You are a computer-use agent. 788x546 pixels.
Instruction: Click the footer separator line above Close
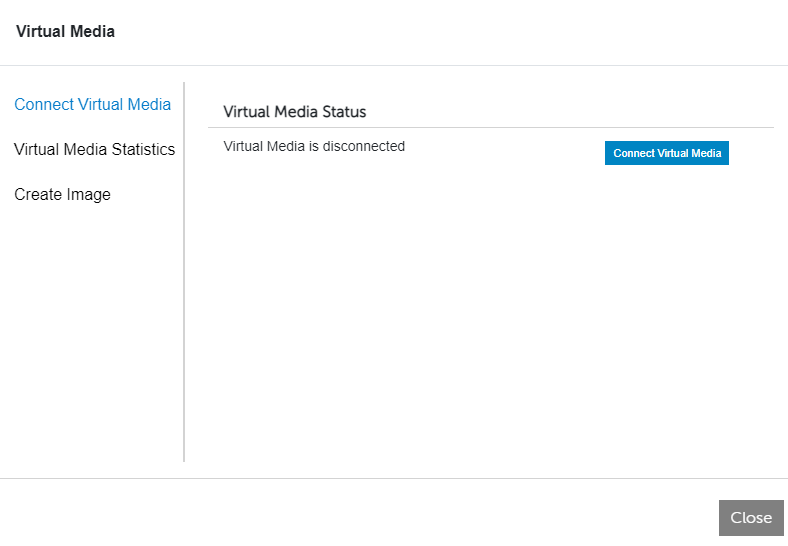(x=394, y=478)
